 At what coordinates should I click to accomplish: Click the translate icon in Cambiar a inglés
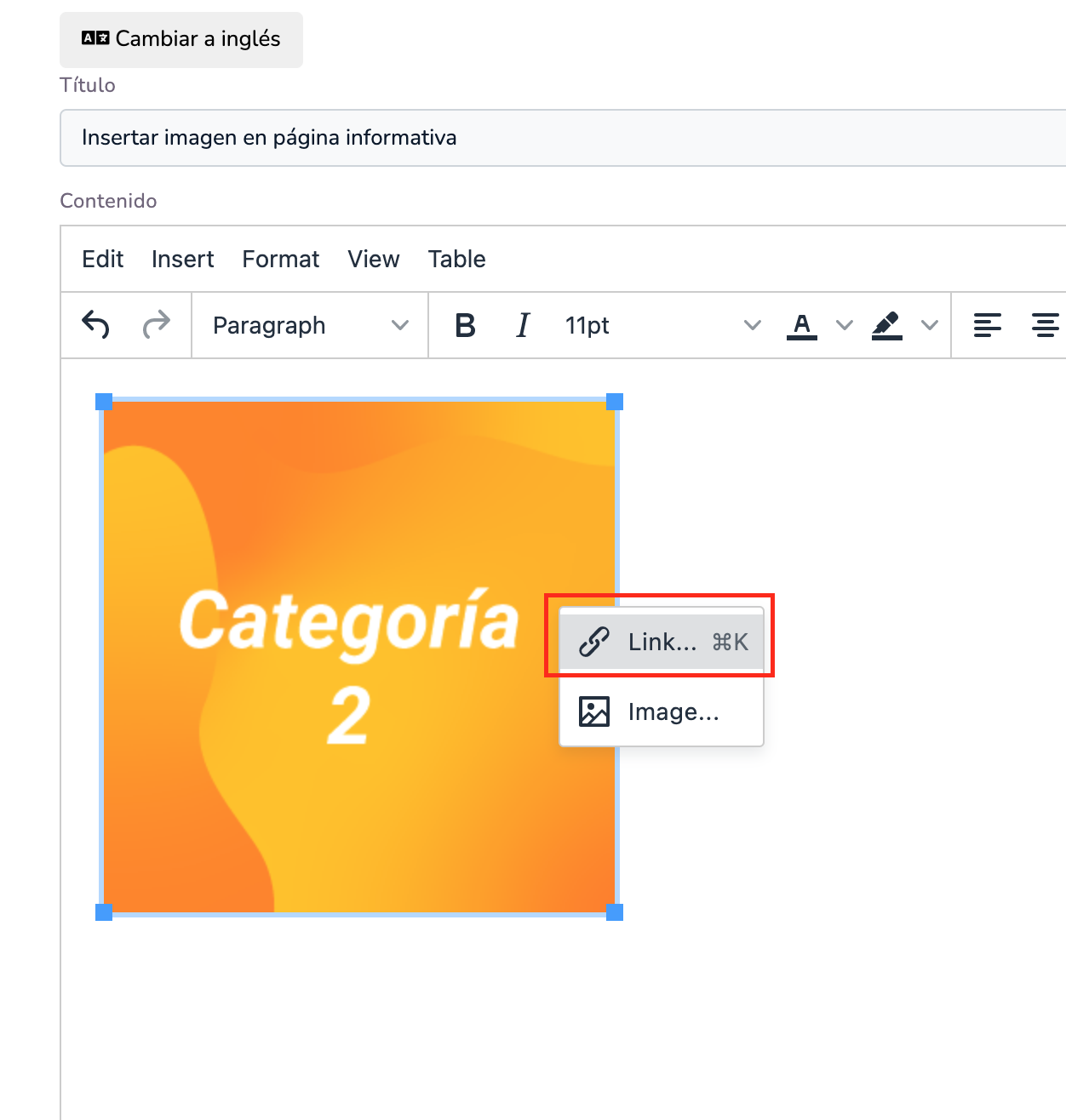(x=95, y=38)
